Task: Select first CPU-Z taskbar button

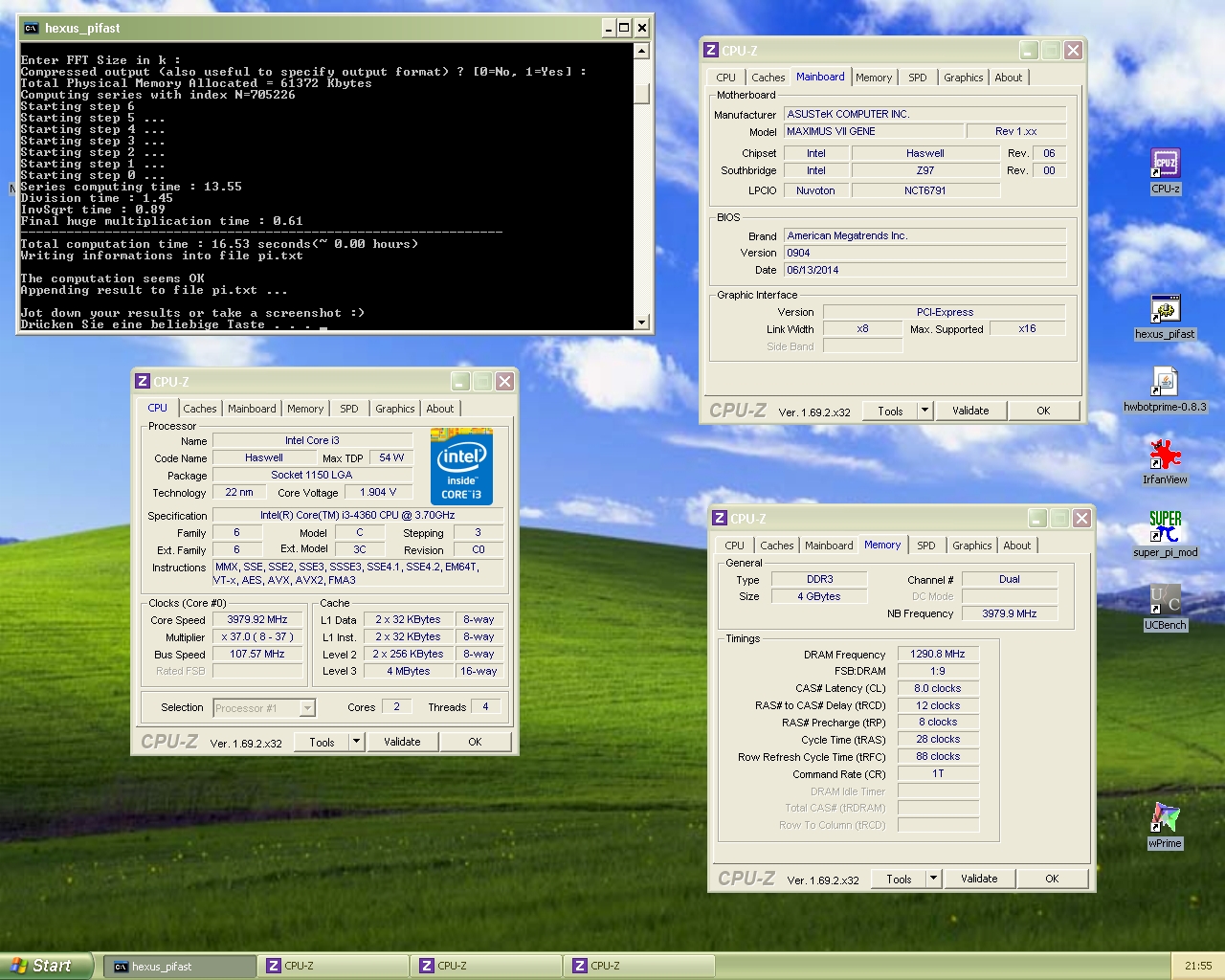Action: pos(333,967)
